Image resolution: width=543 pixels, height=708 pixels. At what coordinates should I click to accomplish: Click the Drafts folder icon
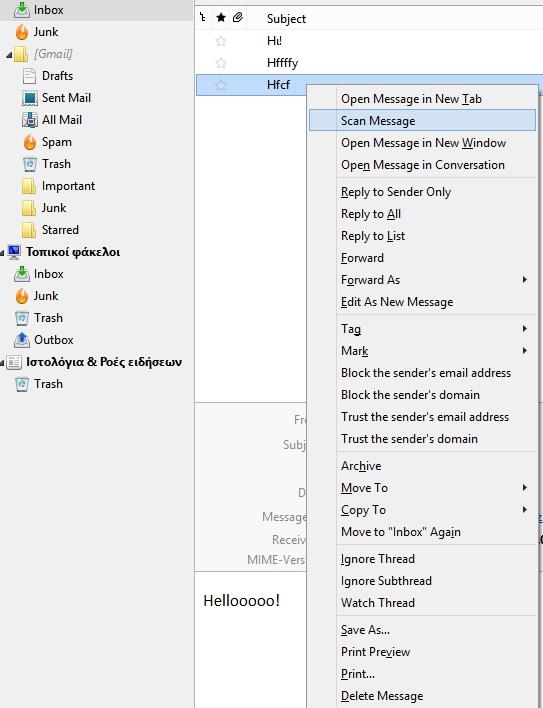(x=29, y=76)
